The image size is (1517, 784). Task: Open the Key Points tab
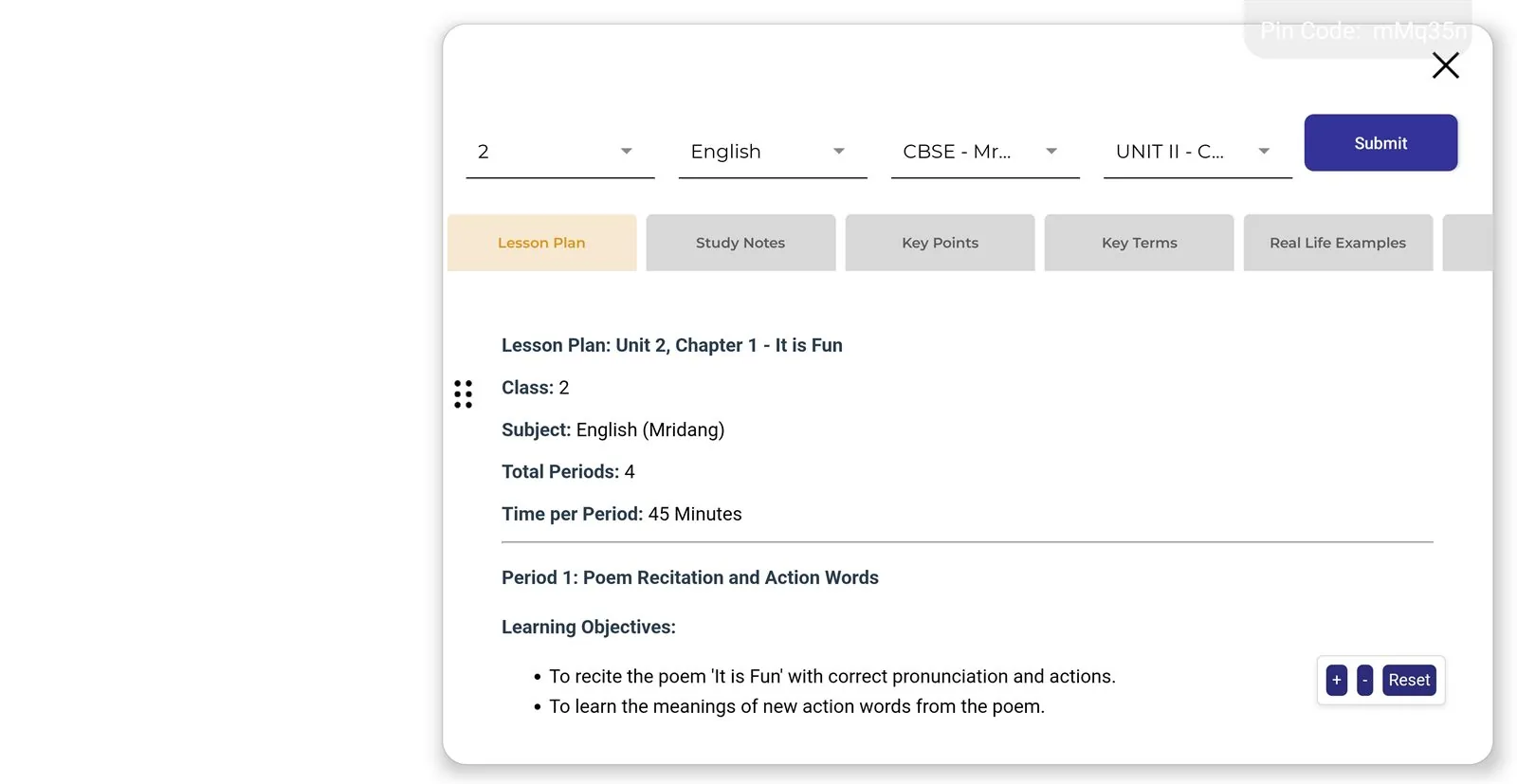coord(940,243)
